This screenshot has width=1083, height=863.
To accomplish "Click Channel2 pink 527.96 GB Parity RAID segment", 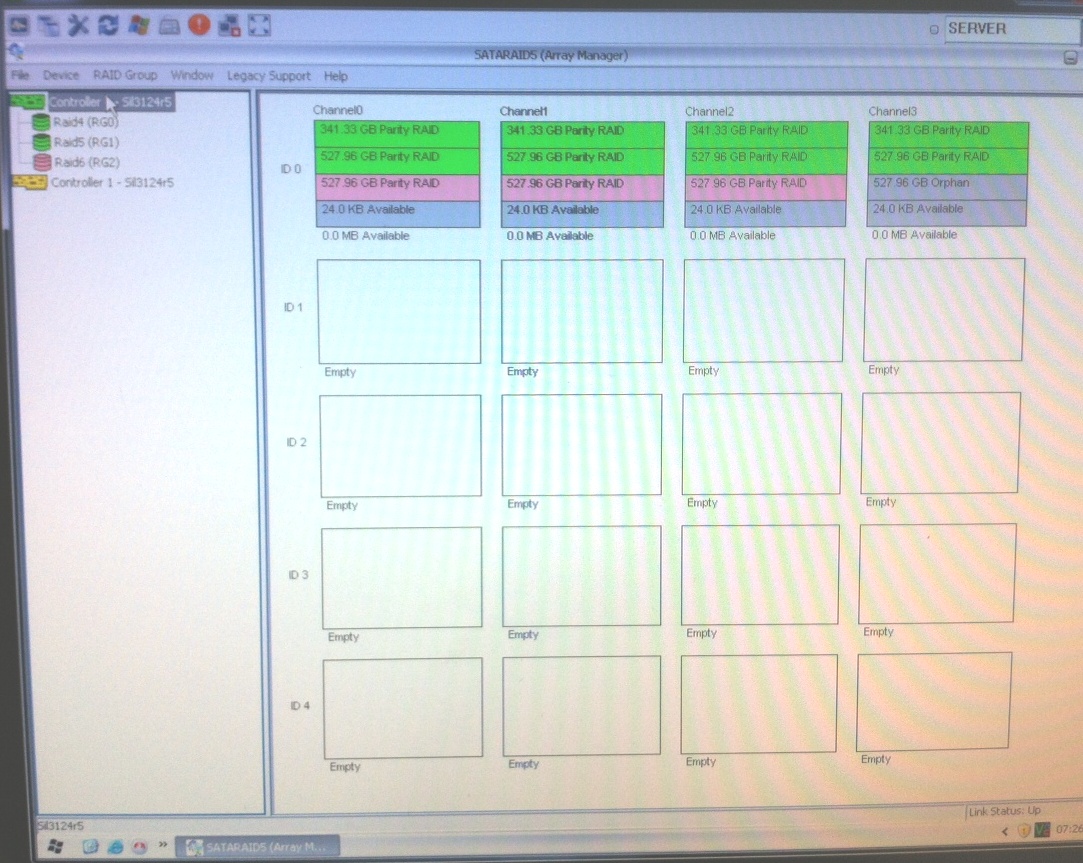I will (765, 187).
